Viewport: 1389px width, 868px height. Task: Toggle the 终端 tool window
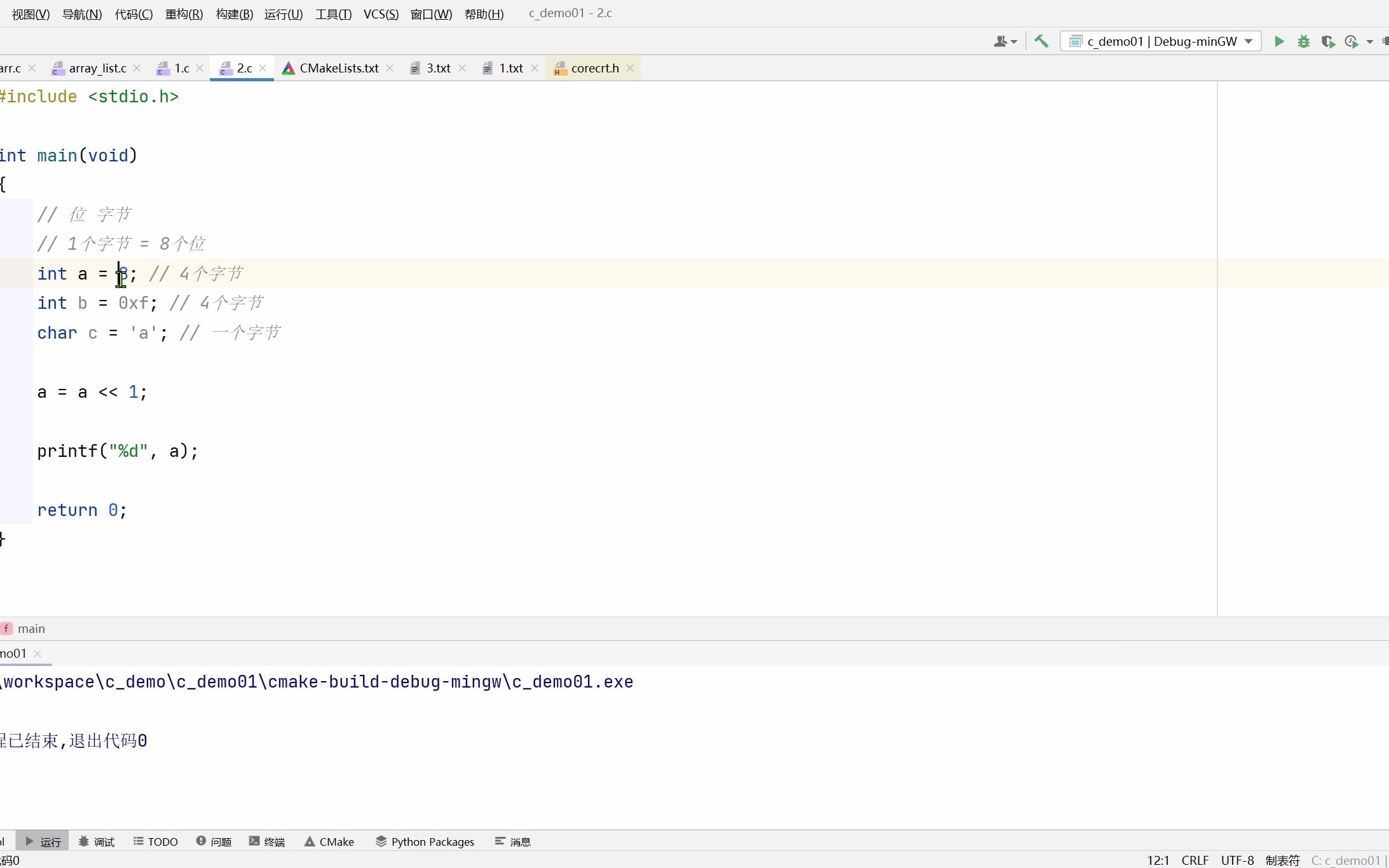pyautogui.click(x=267, y=841)
